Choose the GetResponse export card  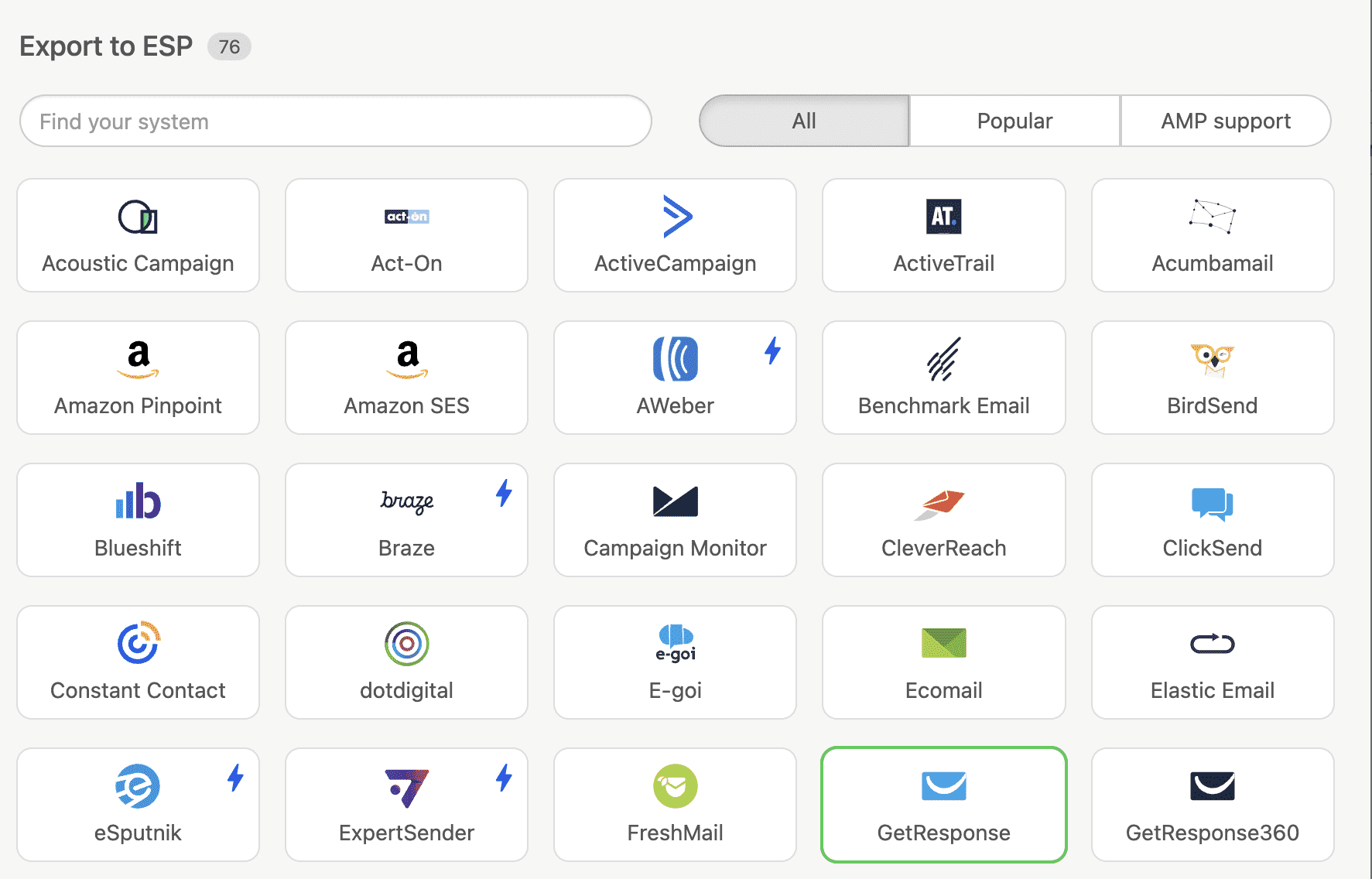point(943,805)
